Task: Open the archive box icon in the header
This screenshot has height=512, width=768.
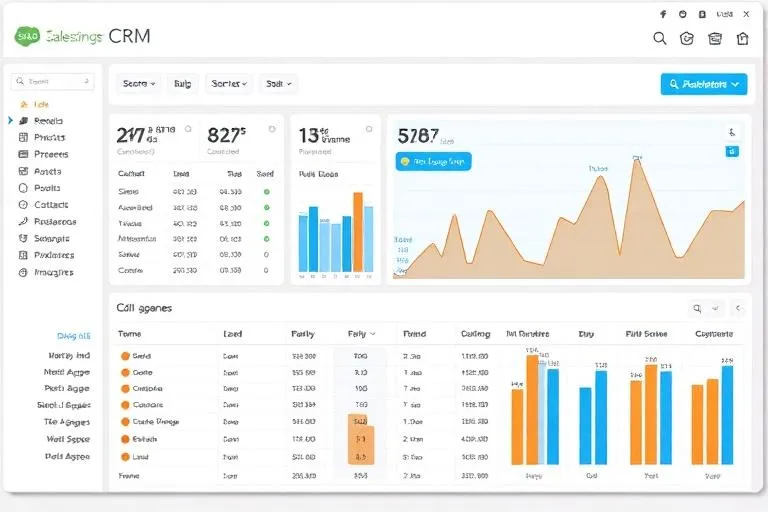Action: click(x=715, y=38)
